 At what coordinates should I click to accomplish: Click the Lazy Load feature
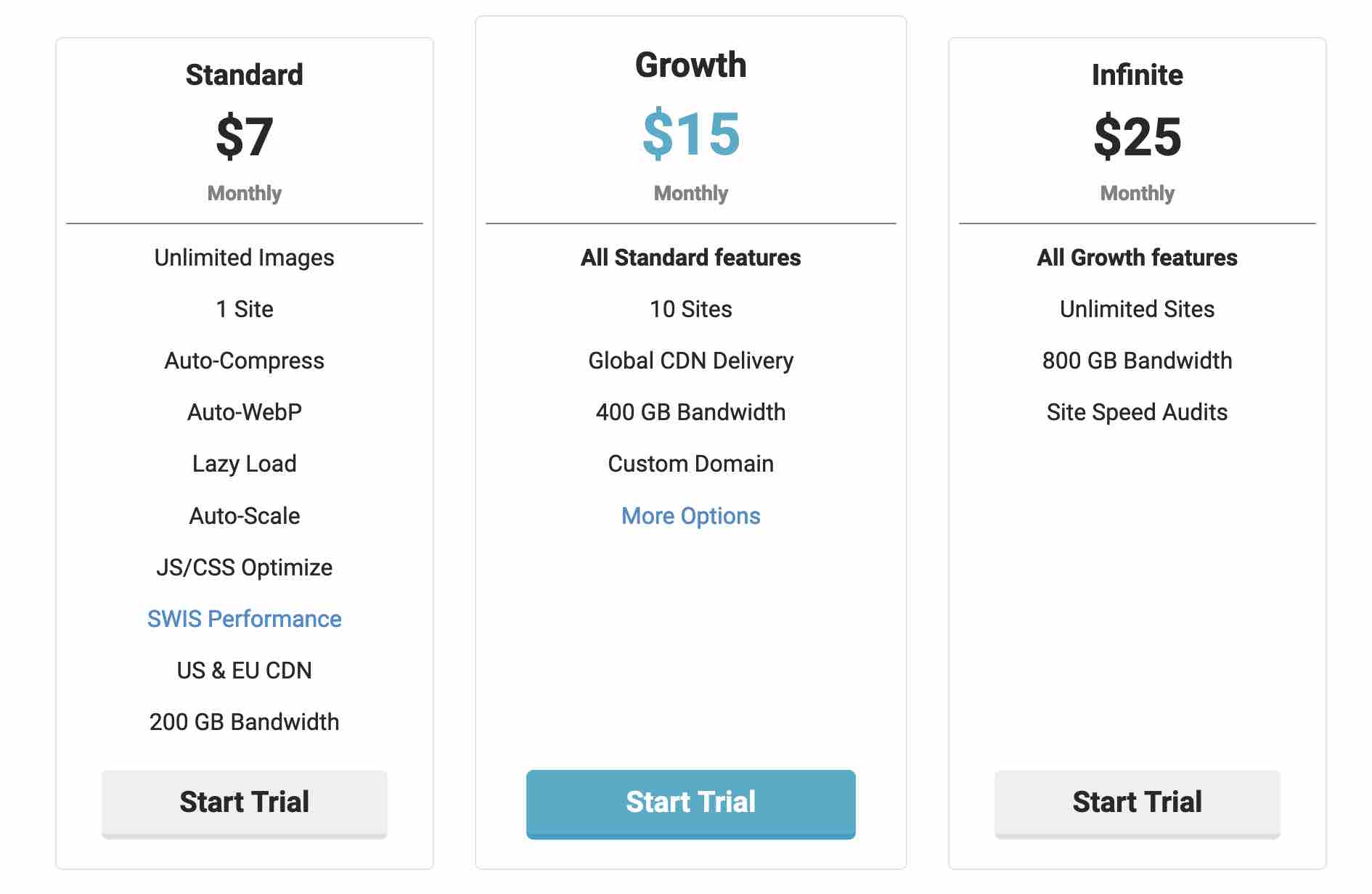pos(244,464)
